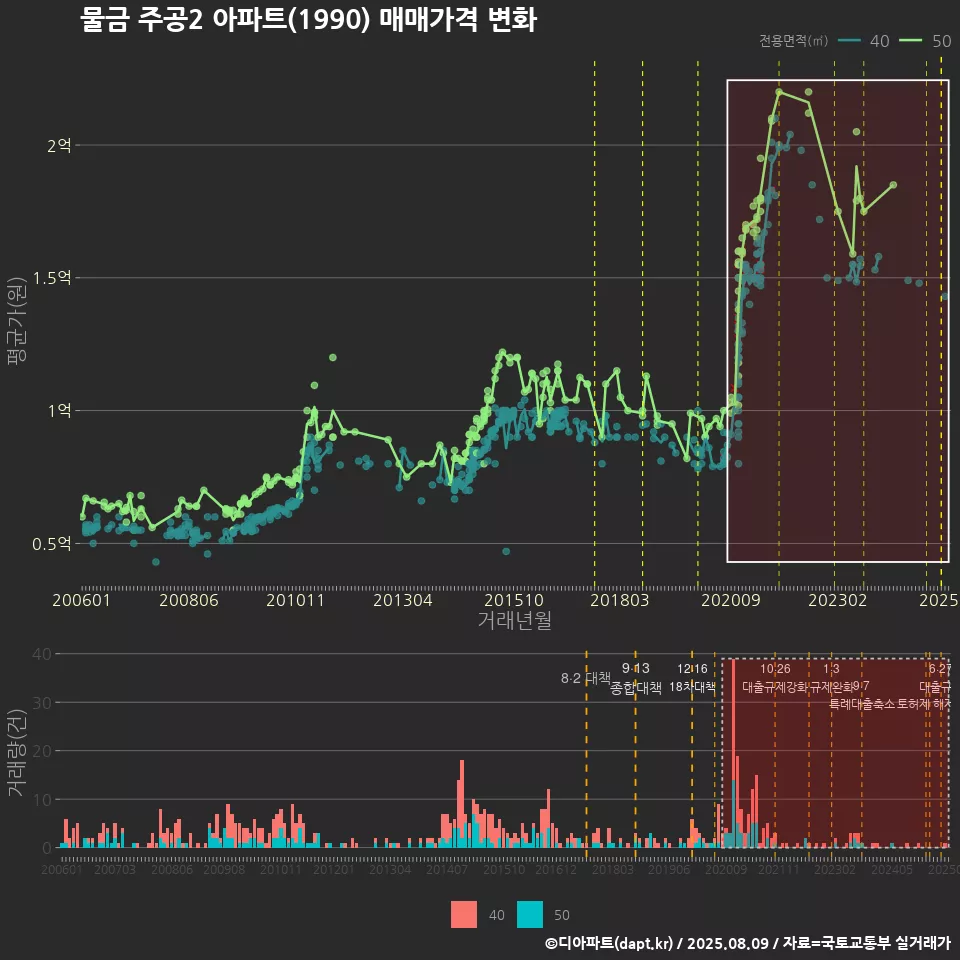Click the 10 tick on the volume axis
Image resolution: width=960 pixels, height=960 pixels.
(42, 799)
